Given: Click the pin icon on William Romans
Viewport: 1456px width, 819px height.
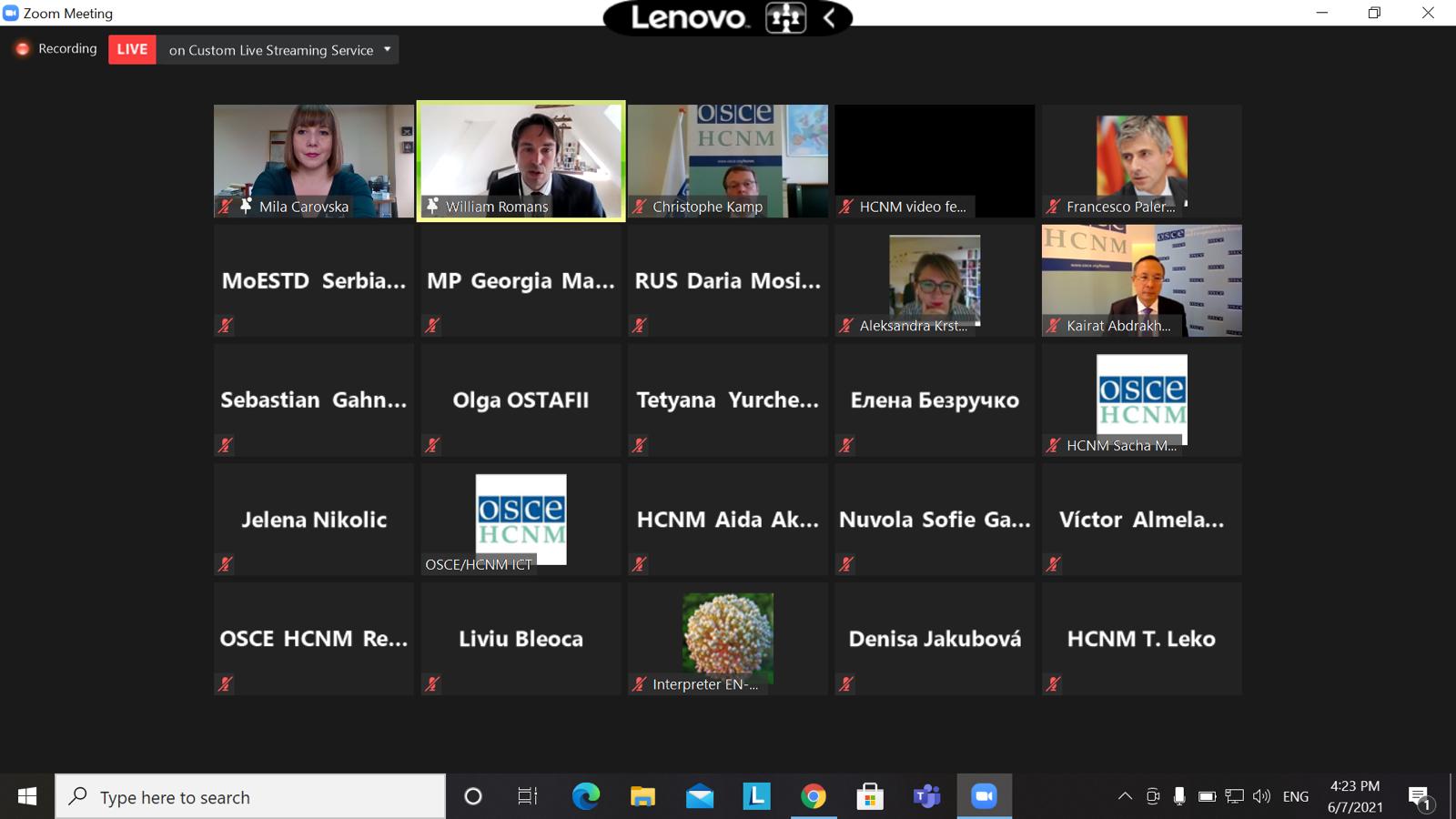Looking at the screenshot, I should pyautogui.click(x=432, y=207).
